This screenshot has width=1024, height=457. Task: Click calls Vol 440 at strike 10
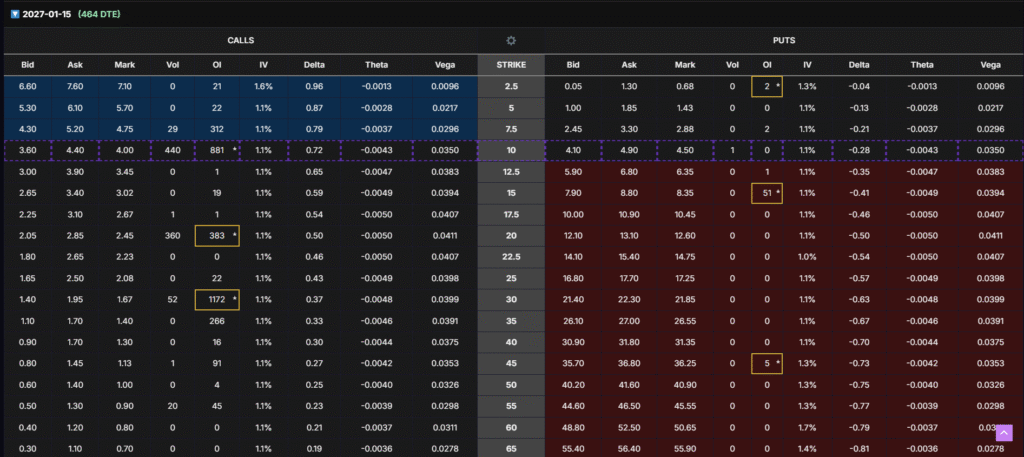pyautogui.click(x=172, y=150)
